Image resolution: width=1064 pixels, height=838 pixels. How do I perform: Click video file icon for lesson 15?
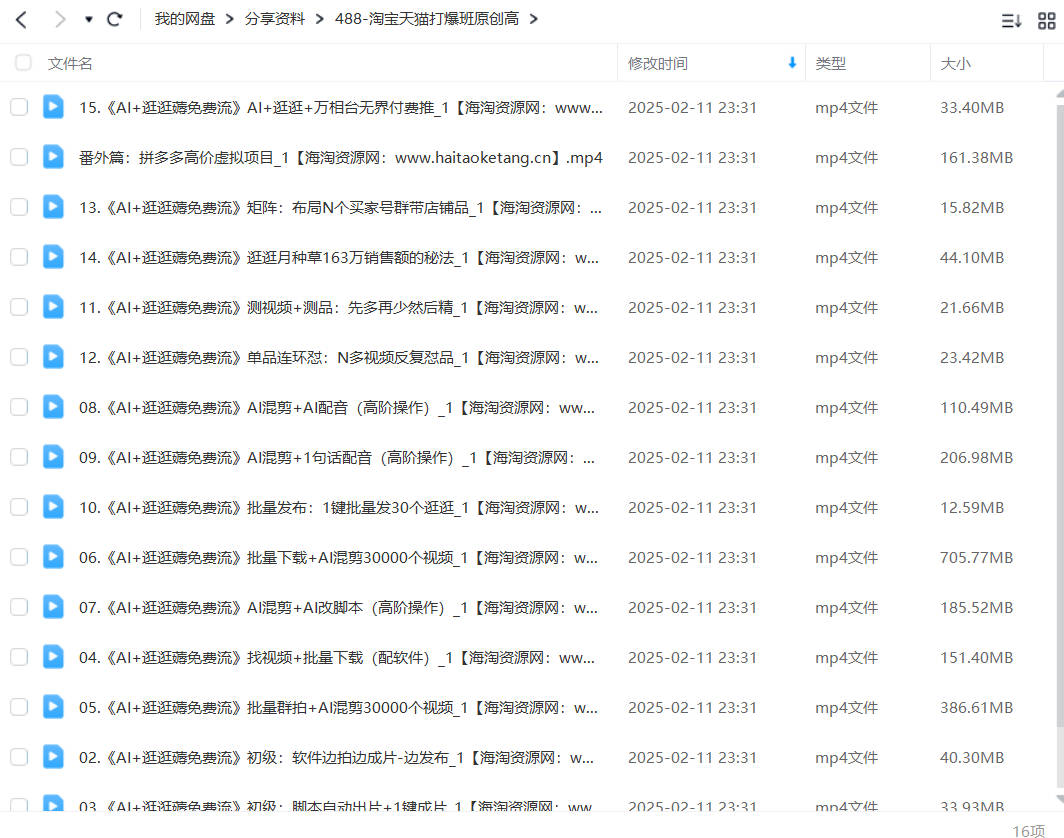point(53,107)
